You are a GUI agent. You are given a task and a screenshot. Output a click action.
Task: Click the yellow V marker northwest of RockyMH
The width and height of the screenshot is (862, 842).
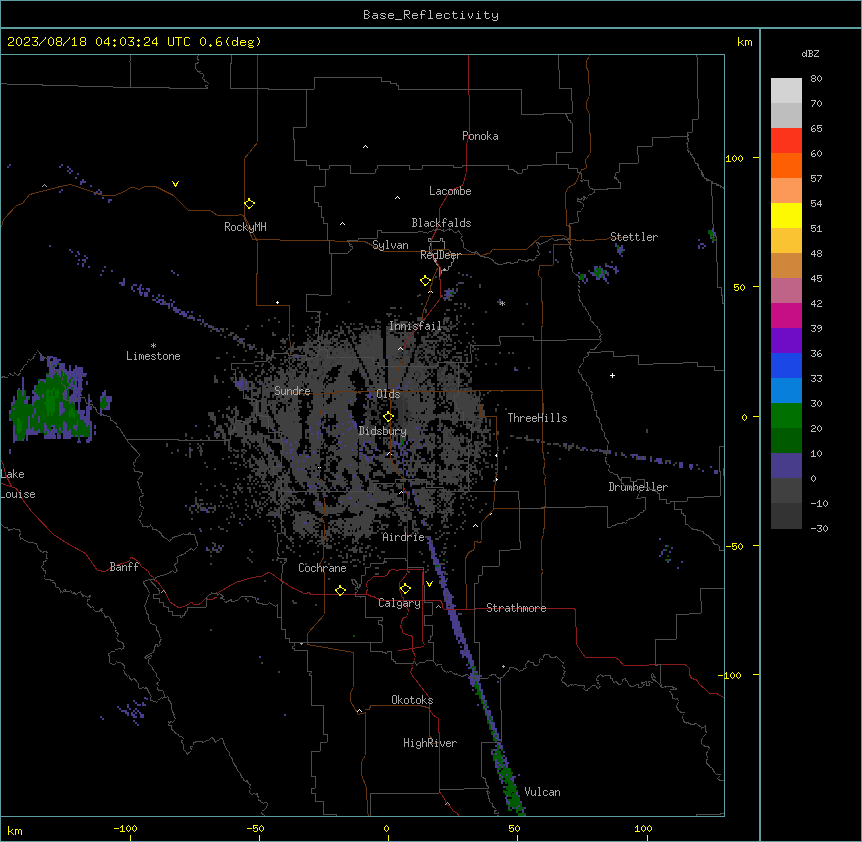coord(175,184)
